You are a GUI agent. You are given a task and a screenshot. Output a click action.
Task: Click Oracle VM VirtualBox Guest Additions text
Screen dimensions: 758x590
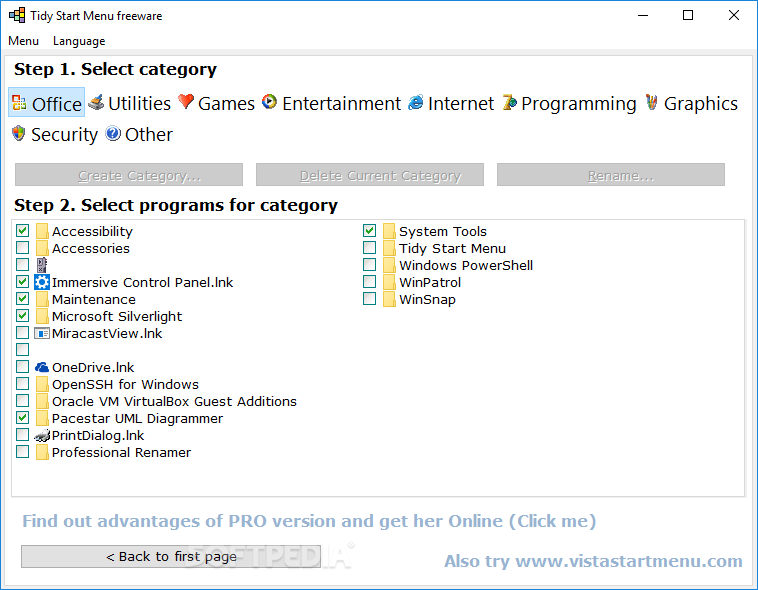[174, 401]
